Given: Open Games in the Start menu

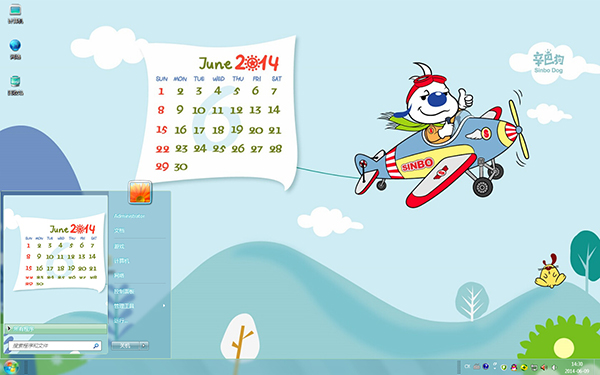Looking at the screenshot, I should point(119,246).
